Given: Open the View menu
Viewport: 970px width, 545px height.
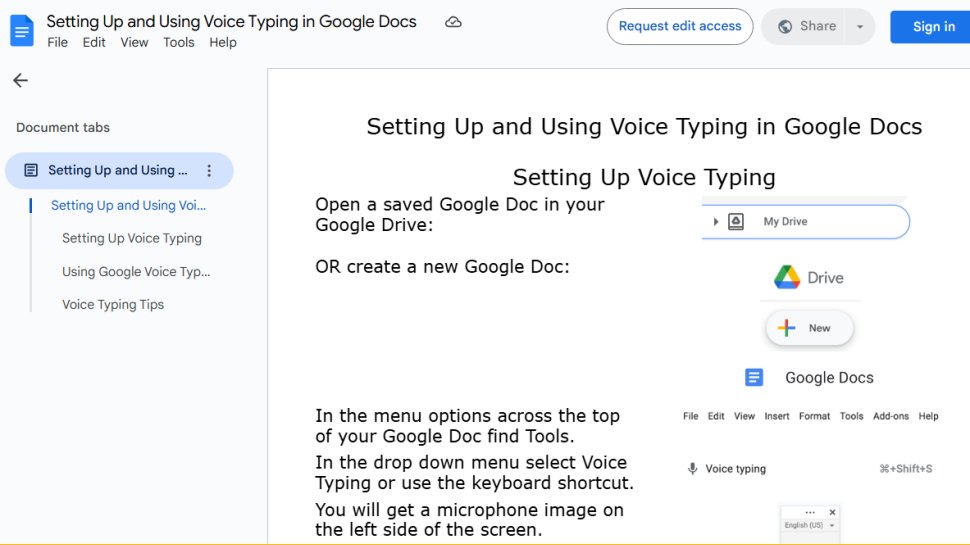Looking at the screenshot, I should pos(134,43).
